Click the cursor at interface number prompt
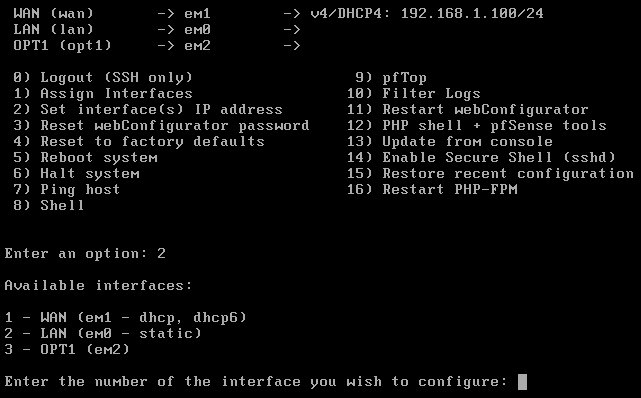The width and height of the screenshot is (641, 398). 522,382
